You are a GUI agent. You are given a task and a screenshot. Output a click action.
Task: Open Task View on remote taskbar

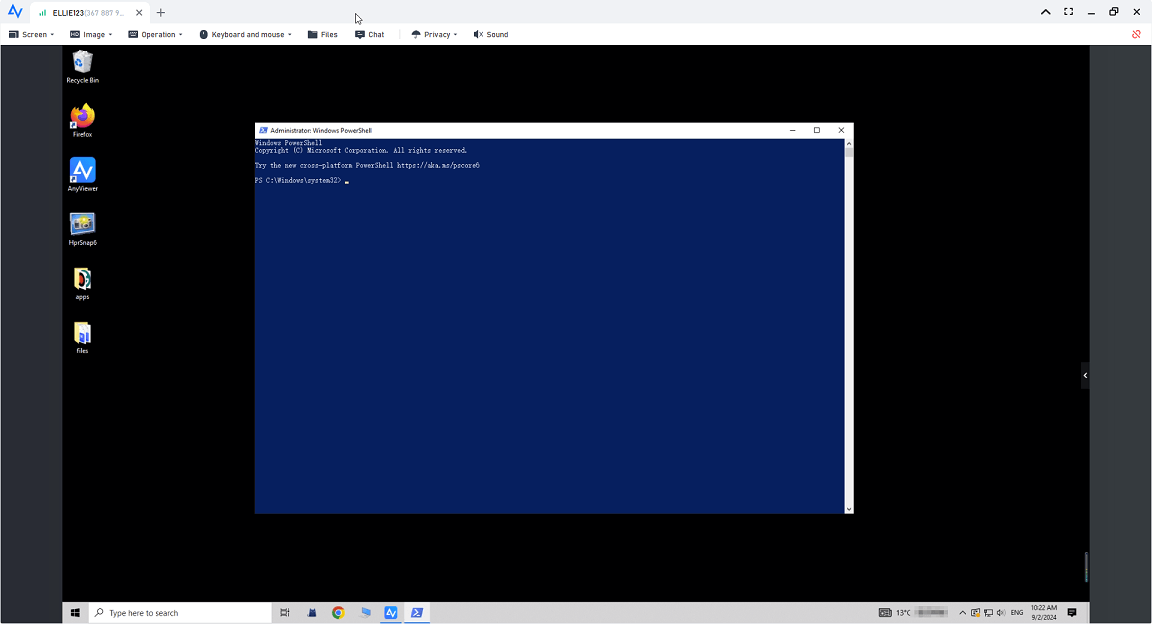click(x=285, y=612)
